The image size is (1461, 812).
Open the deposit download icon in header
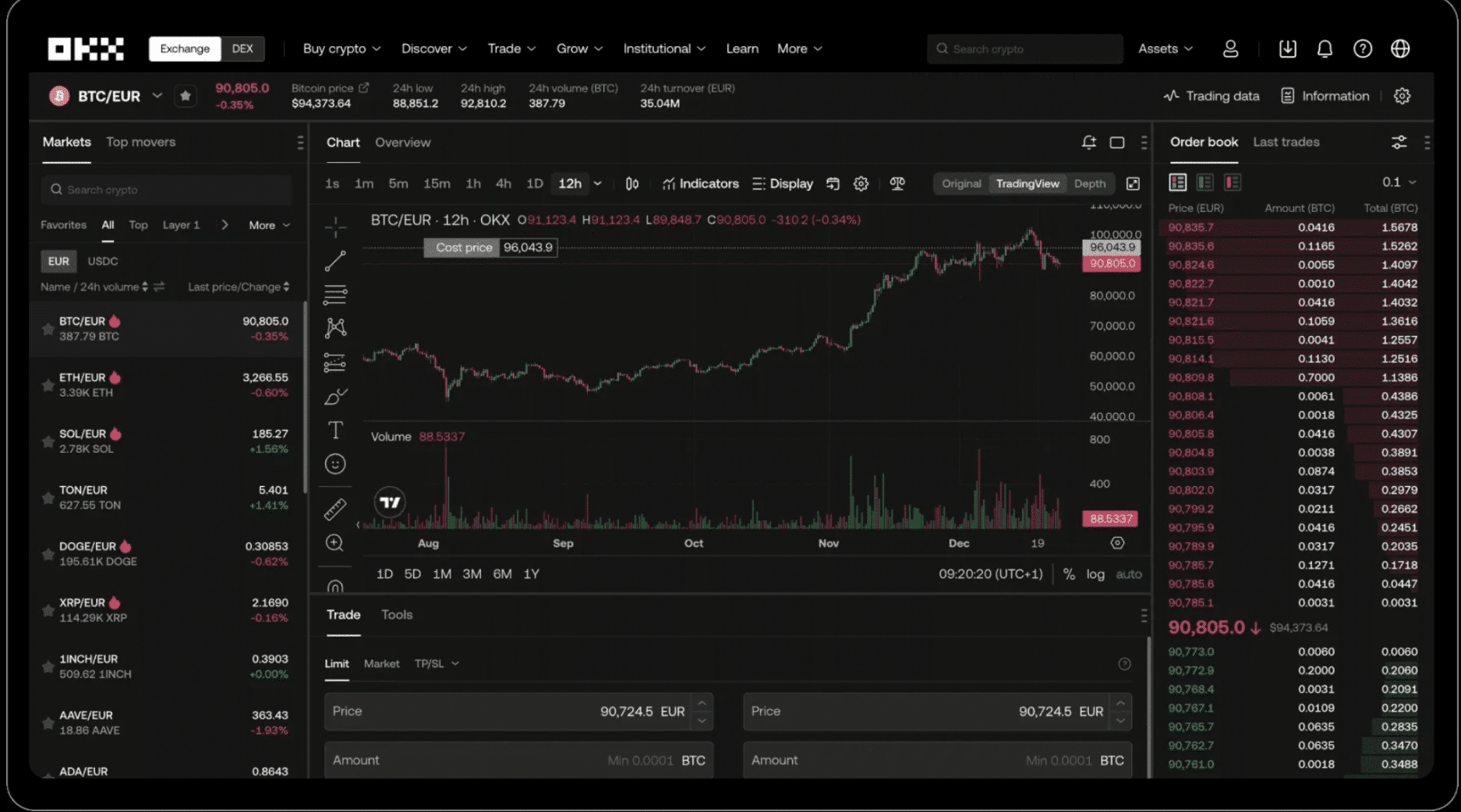pos(1287,49)
